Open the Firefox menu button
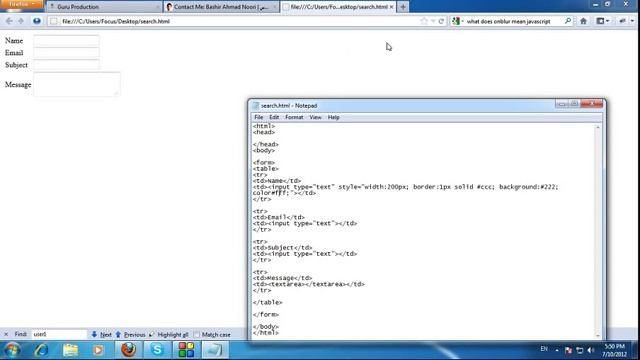The width and height of the screenshot is (640, 360). [x=21, y=4]
